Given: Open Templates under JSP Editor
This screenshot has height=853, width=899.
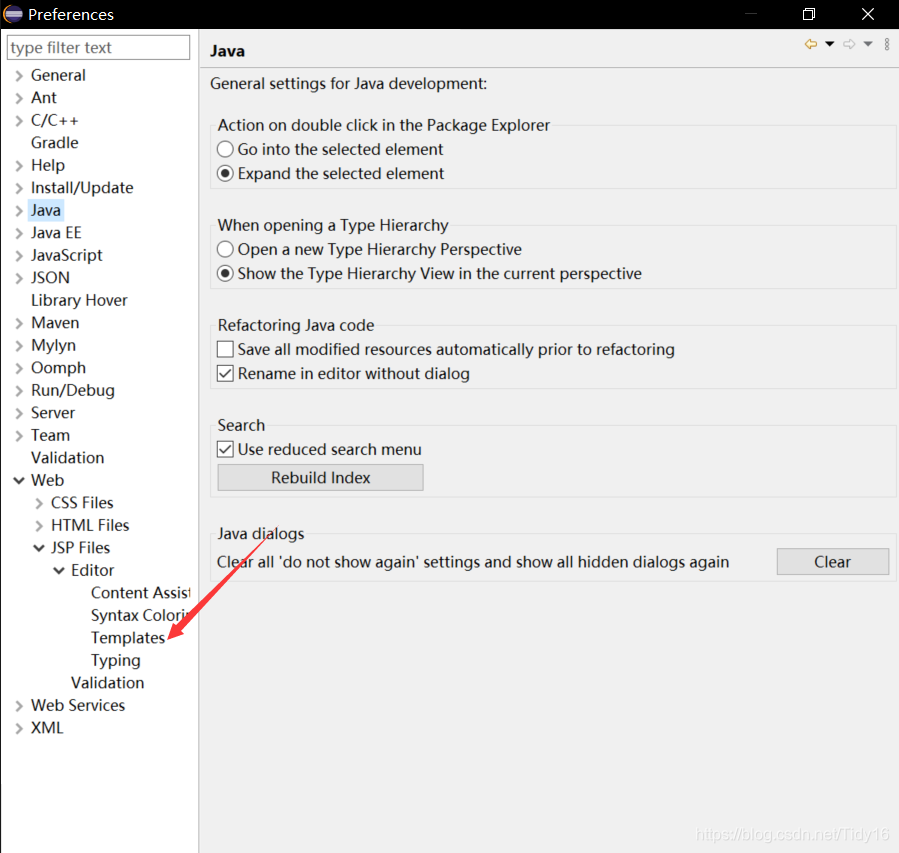Looking at the screenshot, I should point(128,637).
